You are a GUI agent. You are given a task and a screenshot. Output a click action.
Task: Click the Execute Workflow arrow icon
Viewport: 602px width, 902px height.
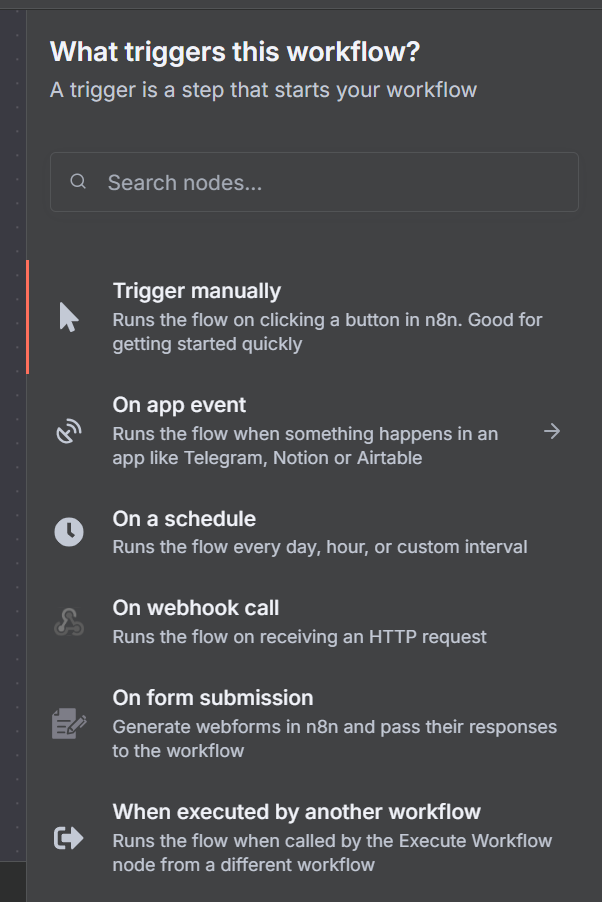click(68, 838)
